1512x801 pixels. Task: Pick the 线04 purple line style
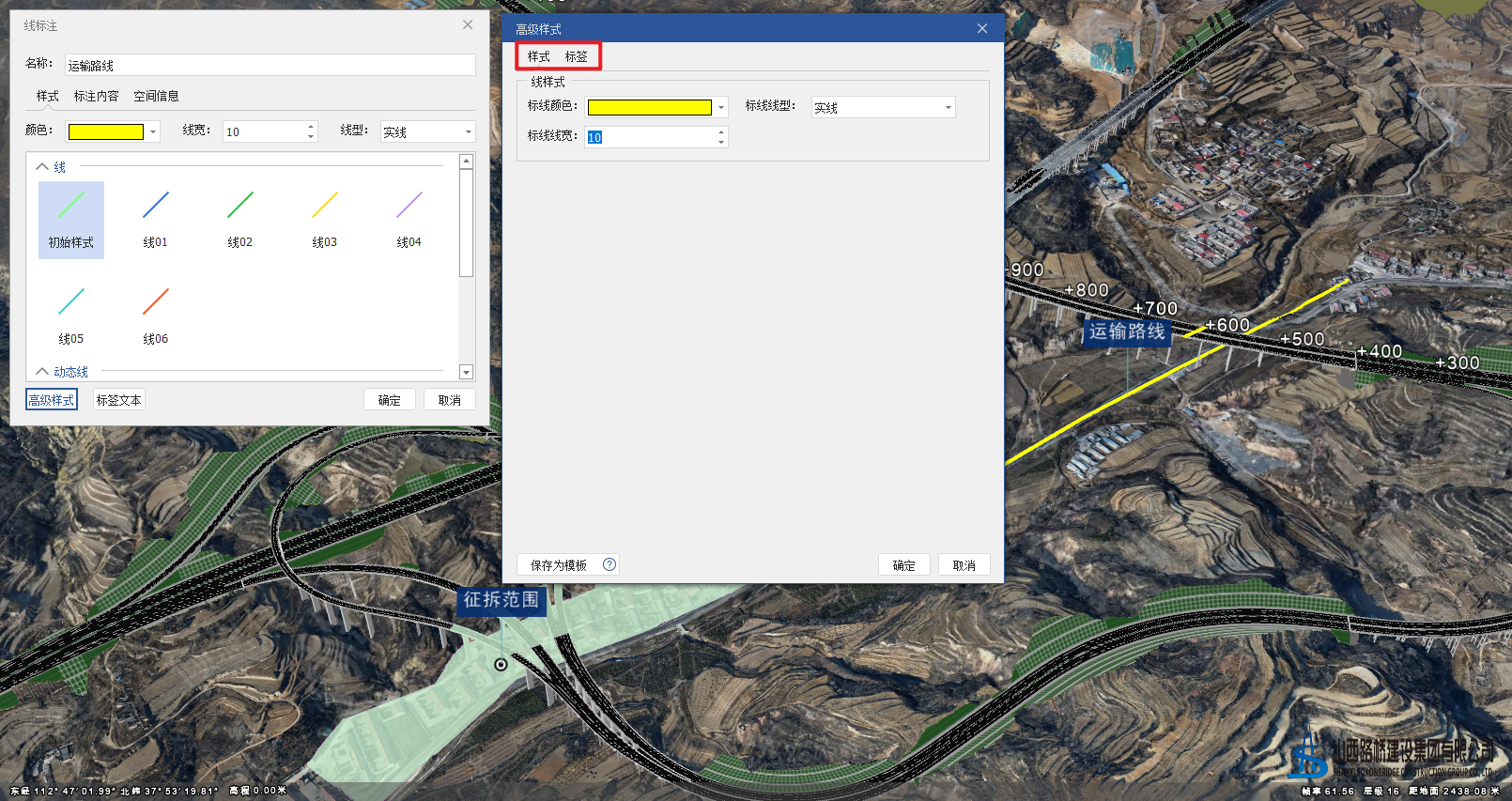[x=409, y=218]
